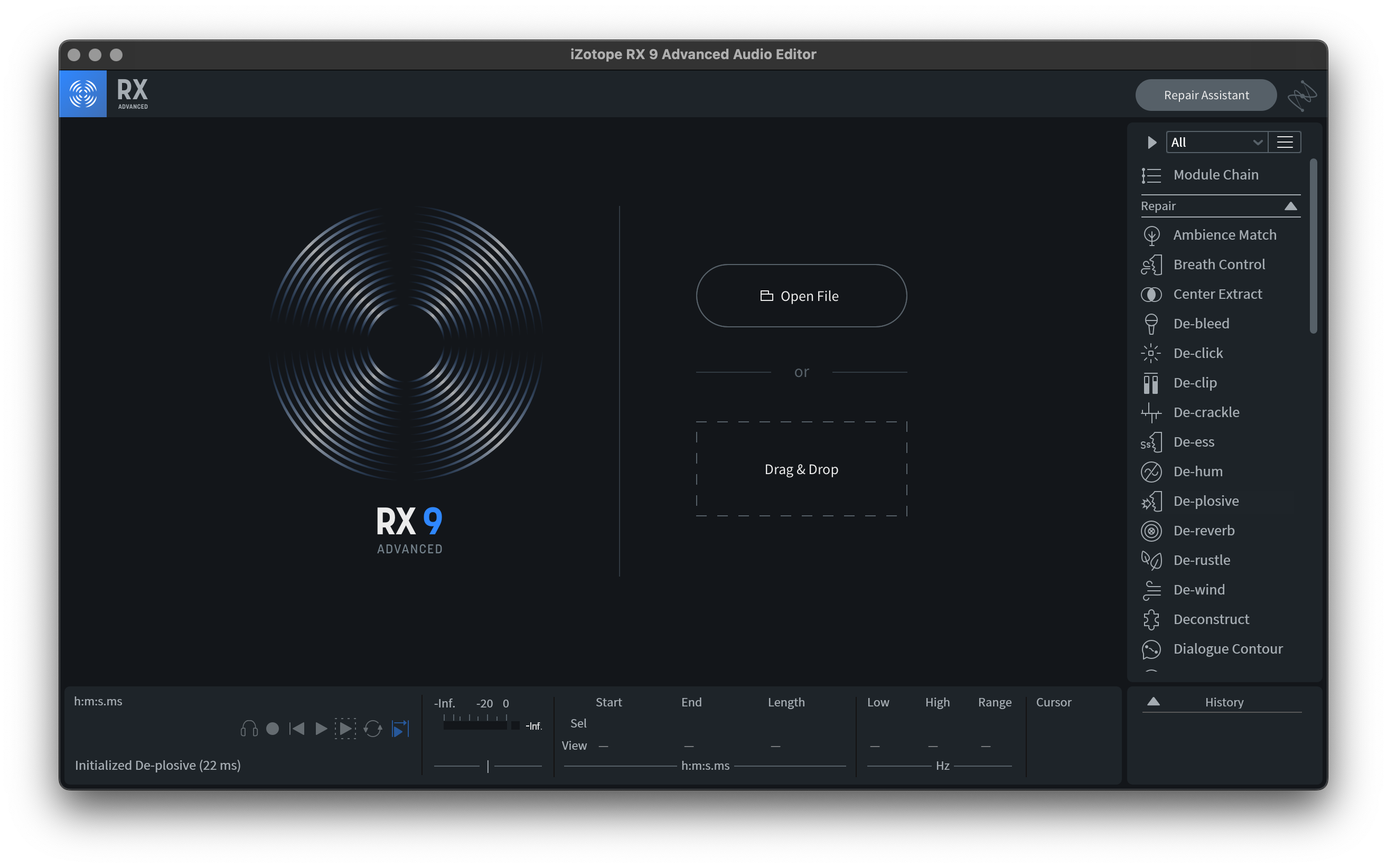Toggle the playhead follows playback button
Viewport: 1387px width, 868px height.
click(400, 729)
